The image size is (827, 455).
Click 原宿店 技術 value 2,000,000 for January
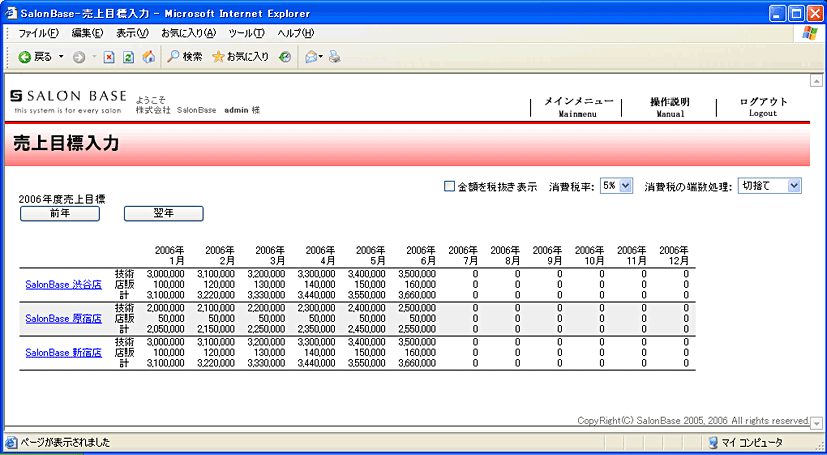166,308
